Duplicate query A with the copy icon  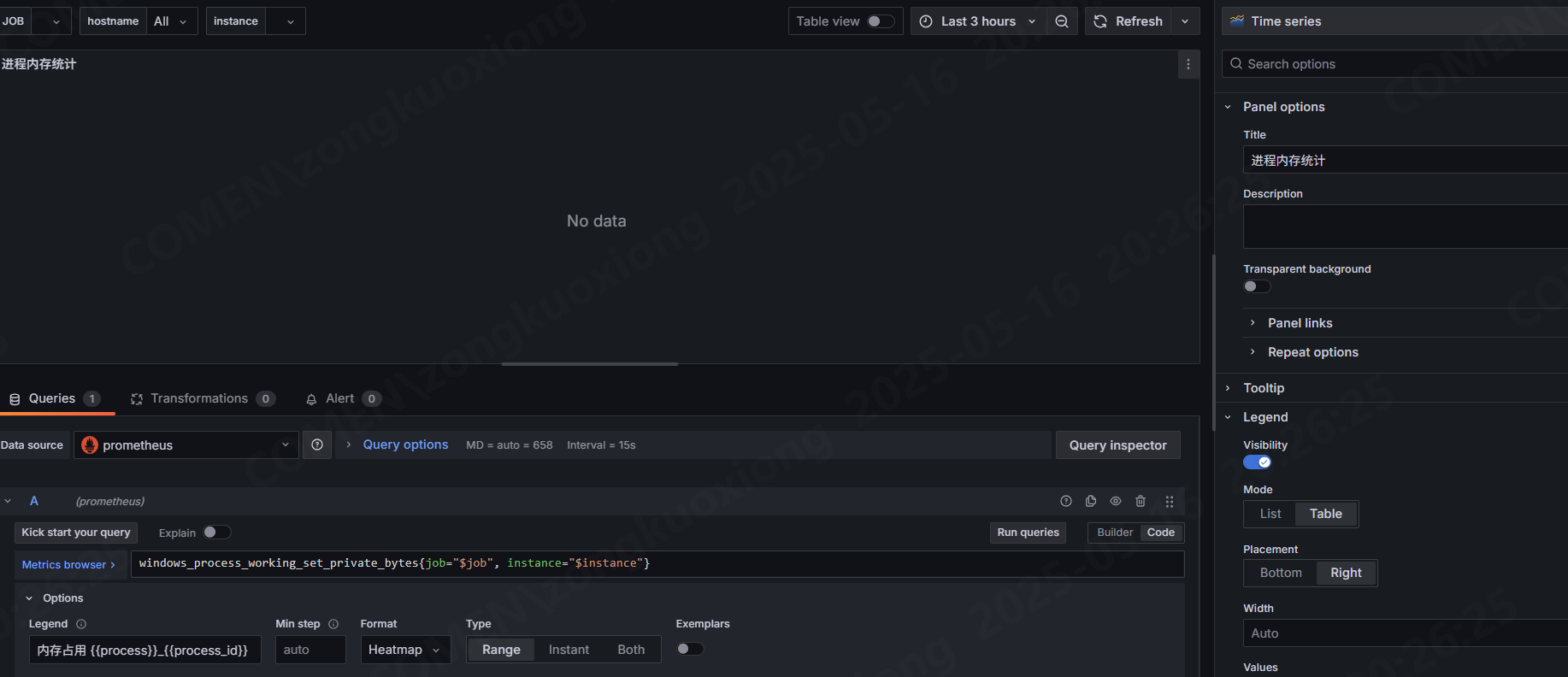coord(1091,502)
